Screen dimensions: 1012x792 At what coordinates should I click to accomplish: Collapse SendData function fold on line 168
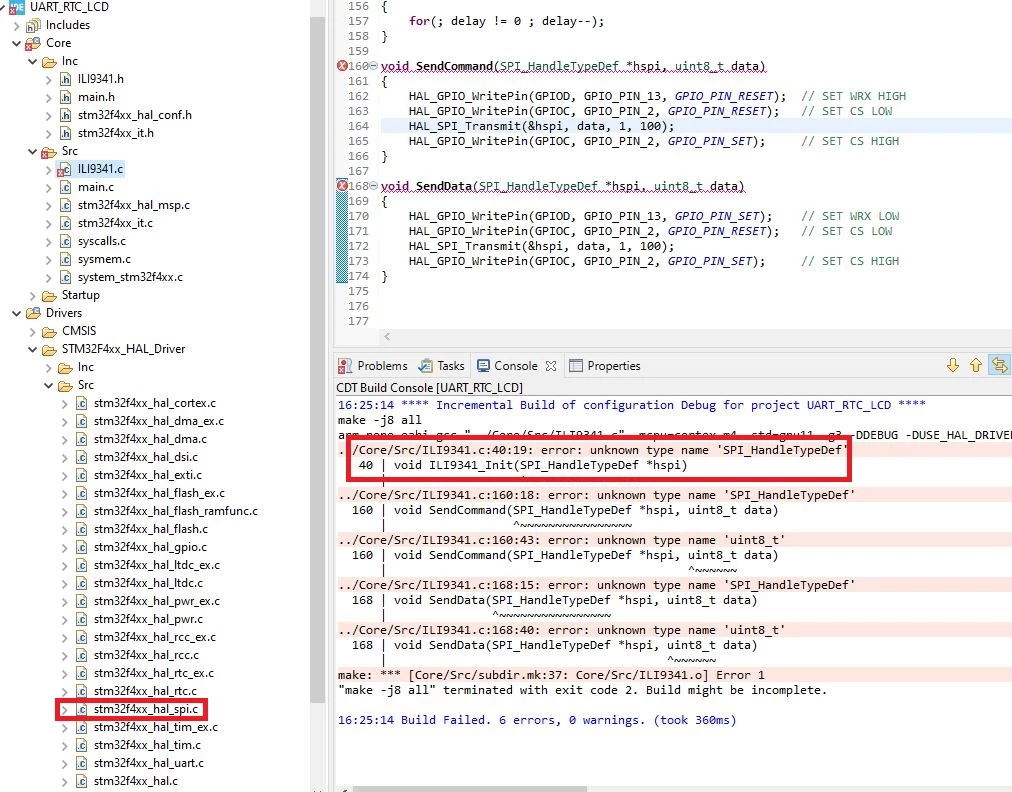[373, 186]
